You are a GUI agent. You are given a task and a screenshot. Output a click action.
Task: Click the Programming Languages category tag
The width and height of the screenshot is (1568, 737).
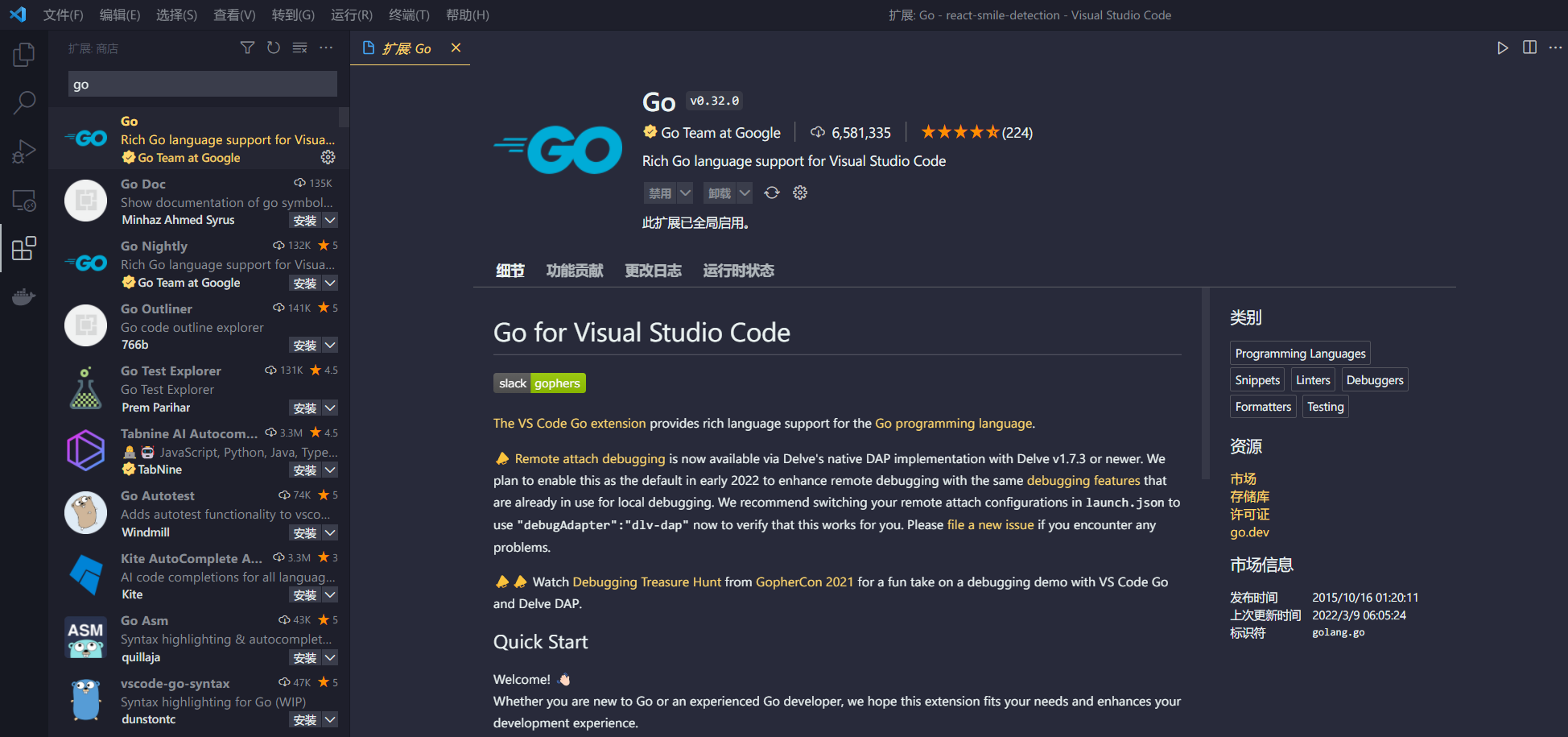click(x=1300, y=354)
